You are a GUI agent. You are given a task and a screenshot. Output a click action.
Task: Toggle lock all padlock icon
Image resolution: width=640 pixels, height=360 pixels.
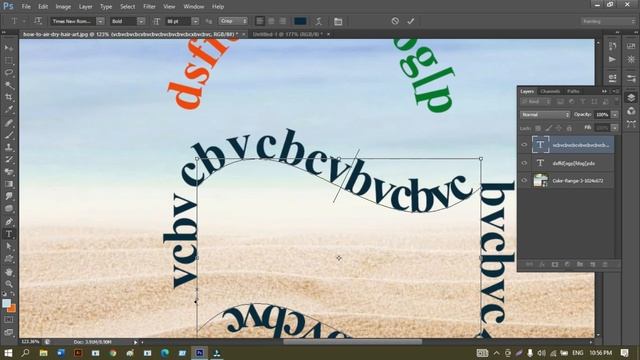click(x=569, y=128)
